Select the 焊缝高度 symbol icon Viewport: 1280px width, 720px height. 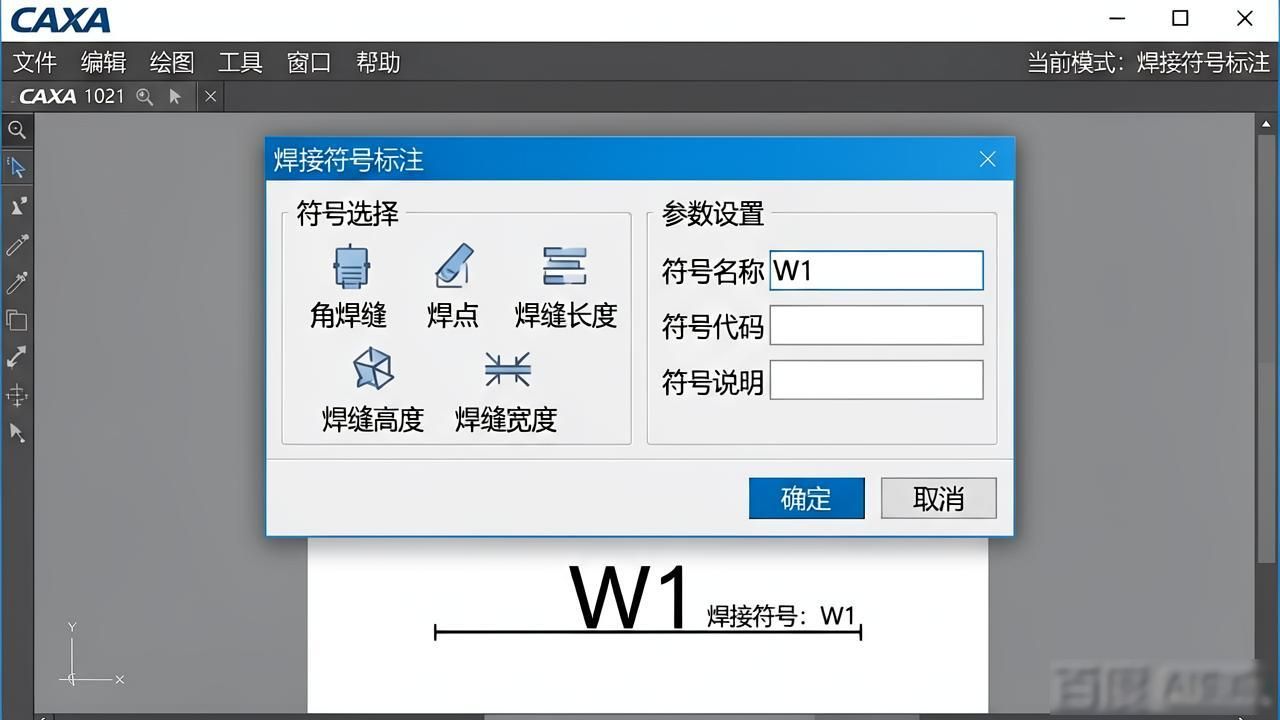pos(373,370)
